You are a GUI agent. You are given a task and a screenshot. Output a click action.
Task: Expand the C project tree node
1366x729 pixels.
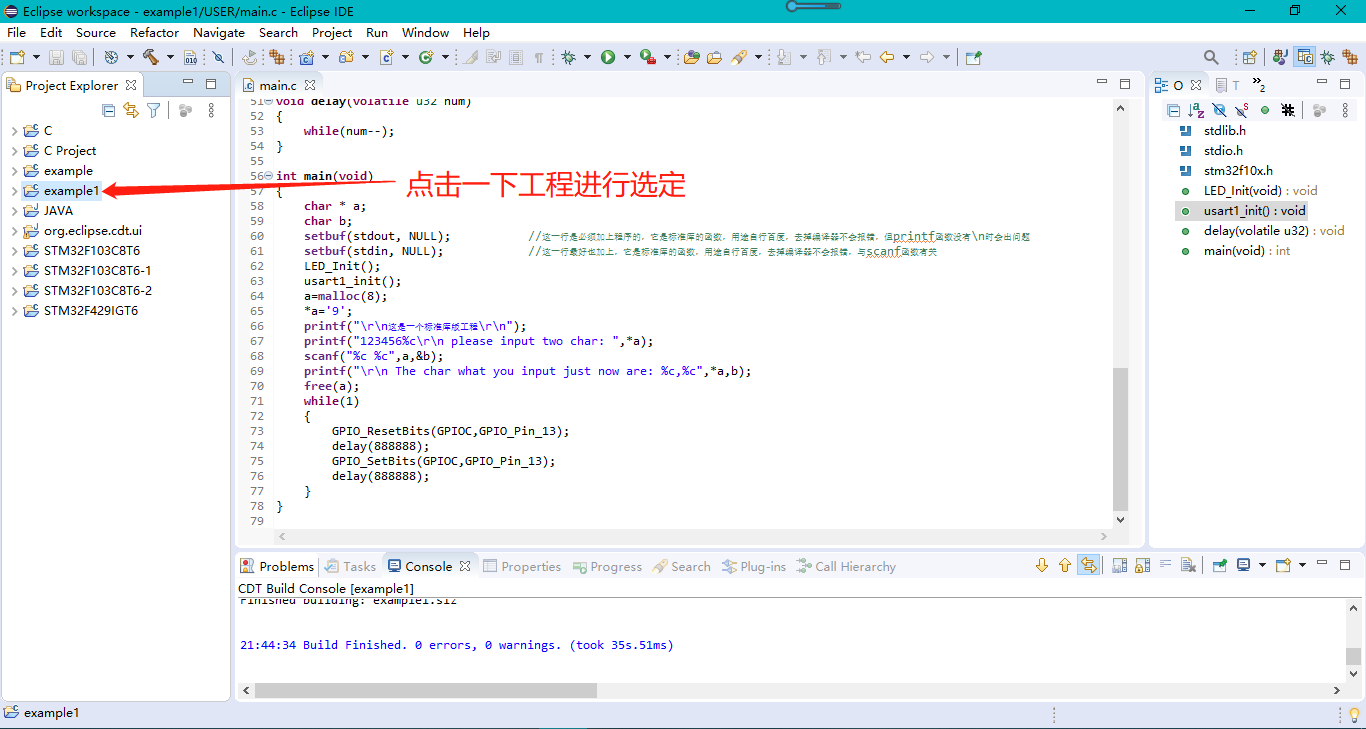point(14,131)
